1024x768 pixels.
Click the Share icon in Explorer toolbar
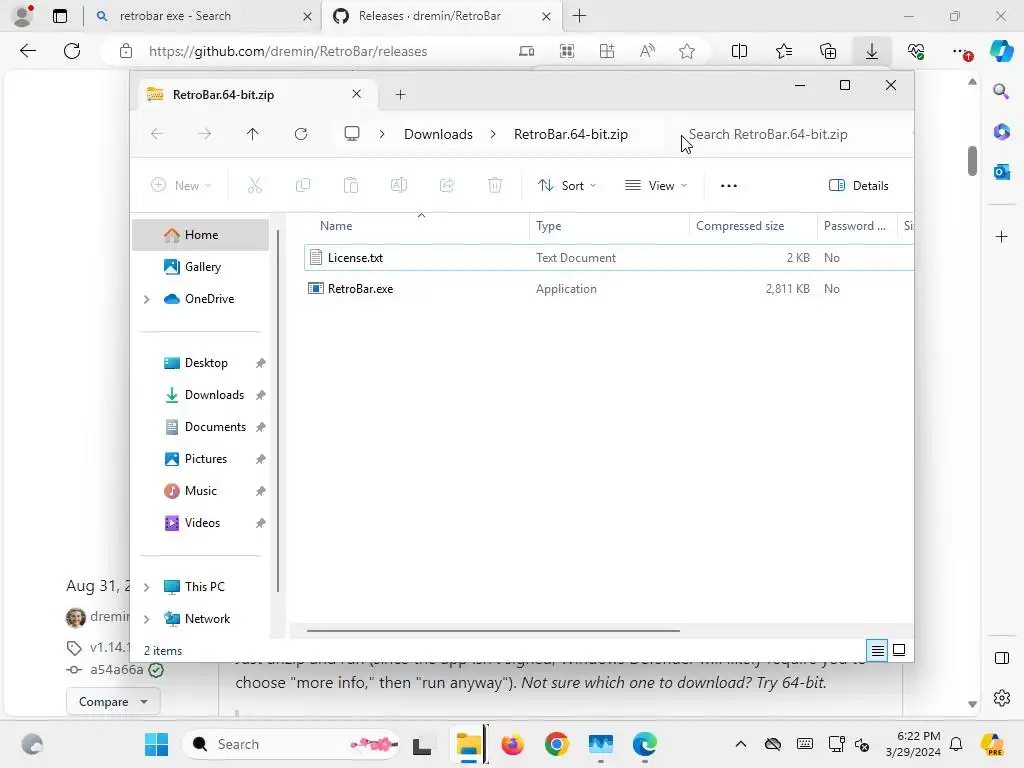pyautogui.click(x=447, y=185)
